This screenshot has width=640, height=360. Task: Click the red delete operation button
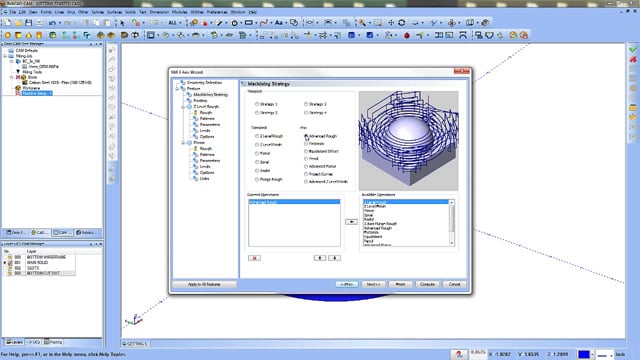coord(254,258)
